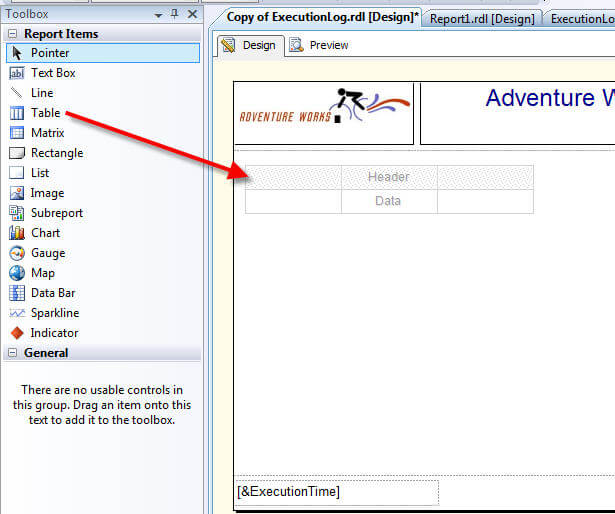615x514 pixels.
Task: Click the Indicator label in toolbox
Action: pyautogui.click(x=55, y=333)
